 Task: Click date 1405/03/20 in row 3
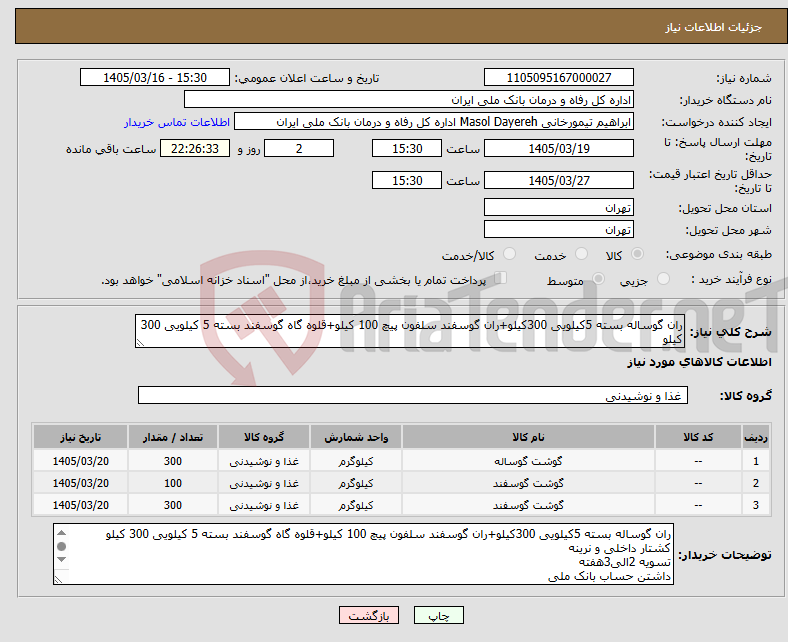point(80,505)
